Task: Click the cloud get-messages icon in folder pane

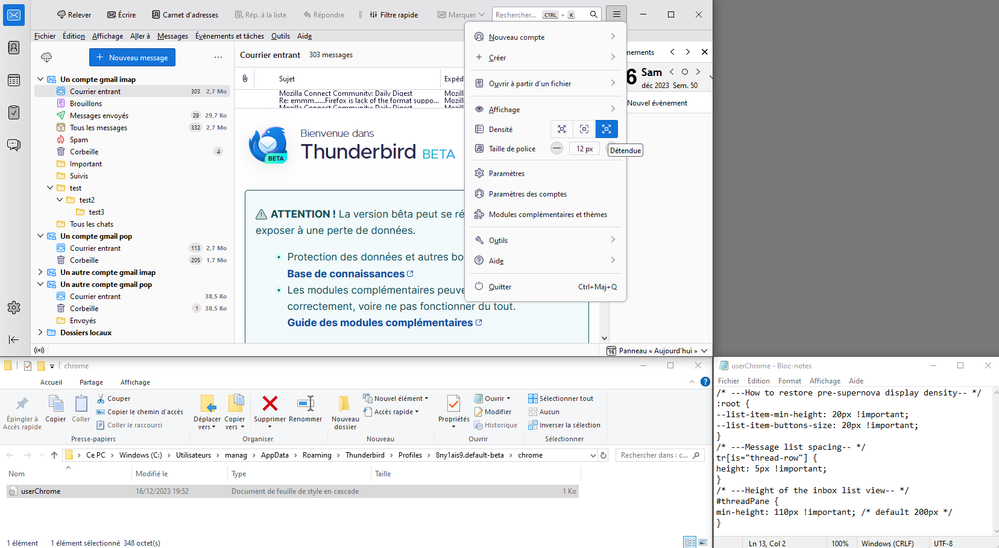Action: [47, 57]
